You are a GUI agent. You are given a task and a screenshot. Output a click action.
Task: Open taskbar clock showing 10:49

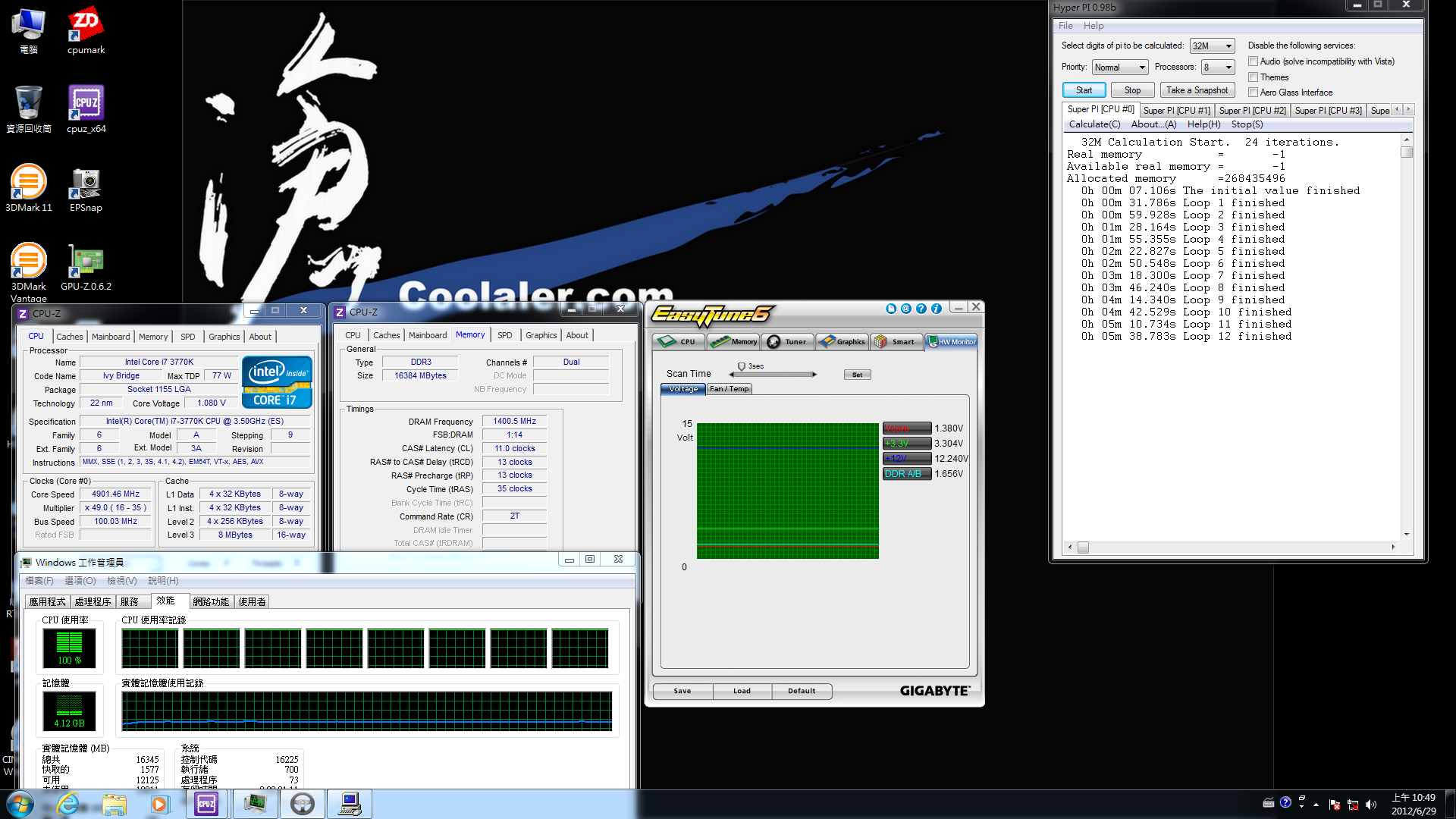click(1414, 805)
